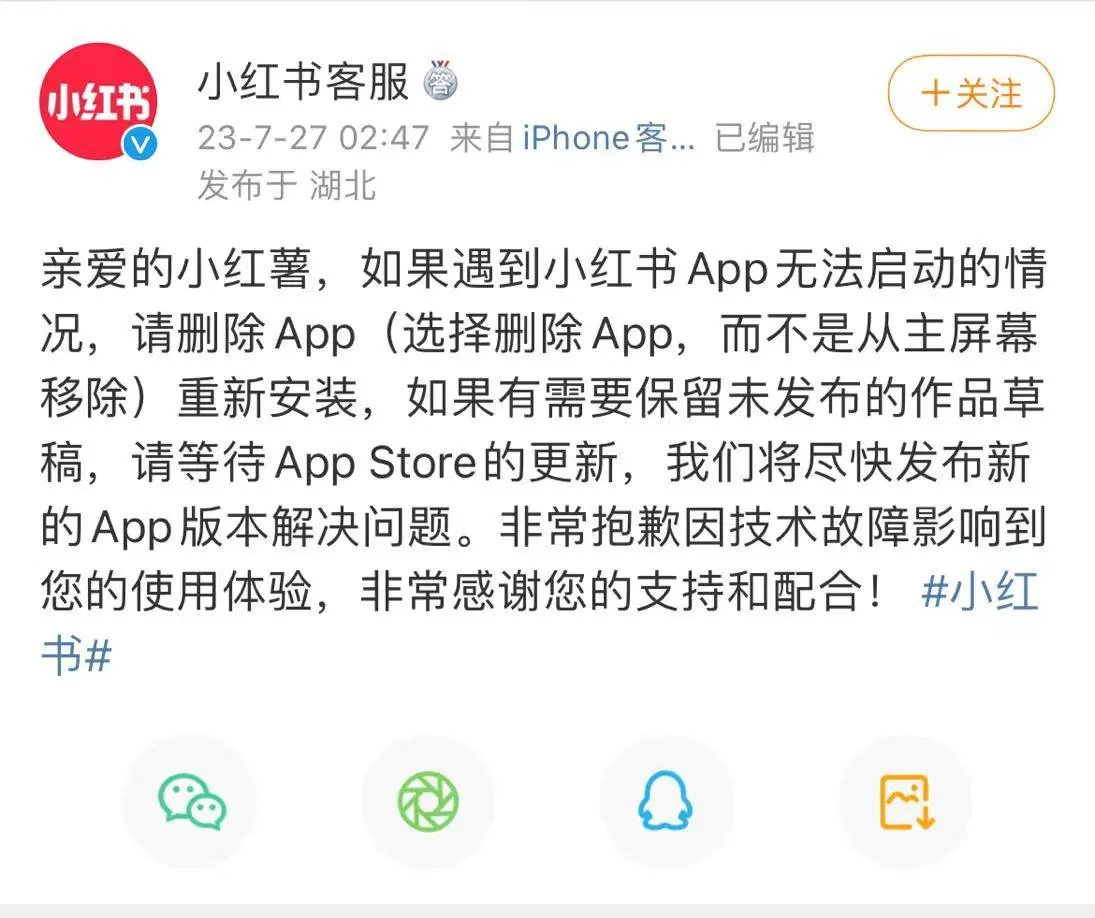Tap the medal badge beside 小红书客服

(x=440, y=80)
